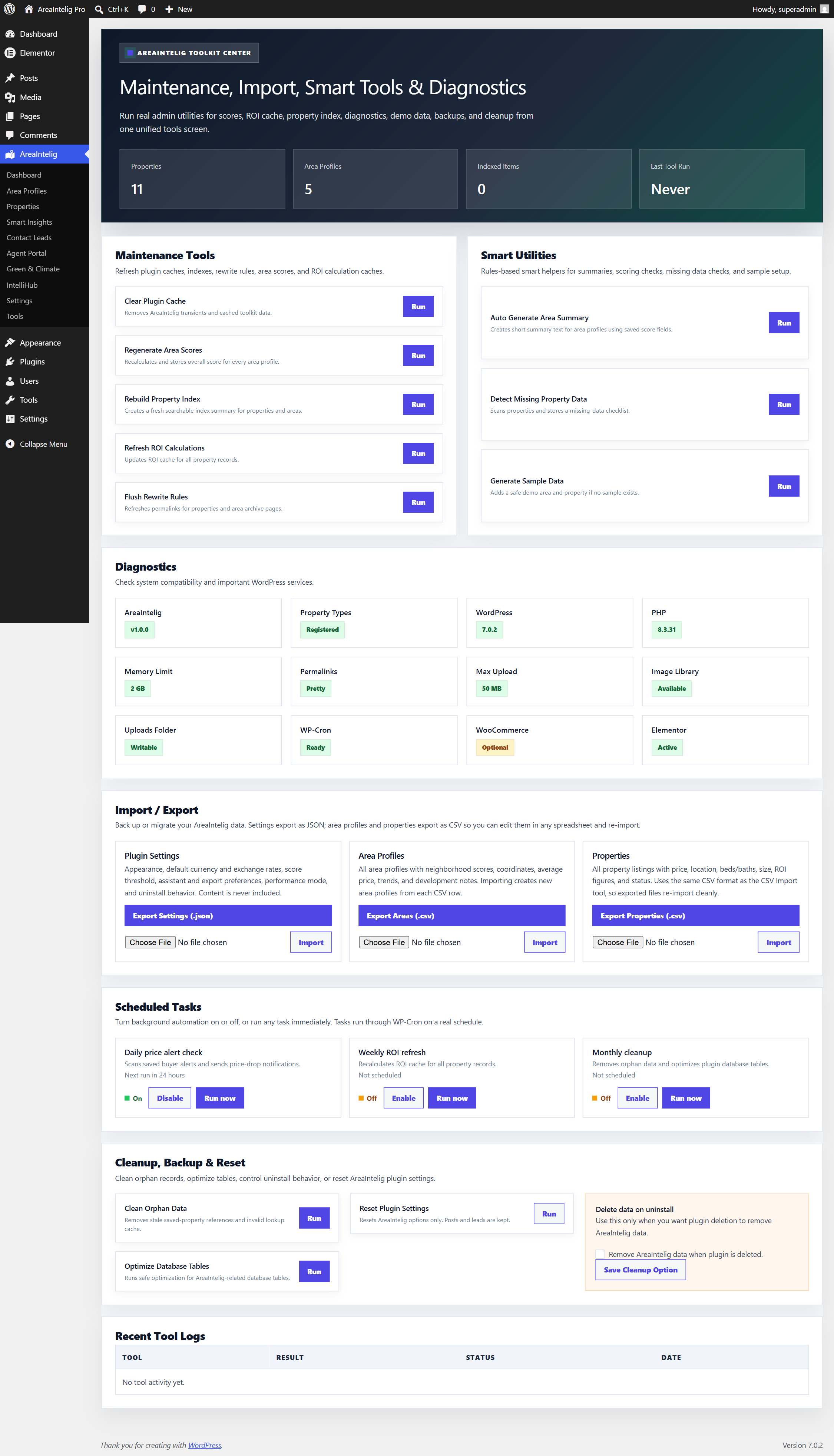
Task: Open the WordPress link in footer
Action: [x=205, y=1445]
